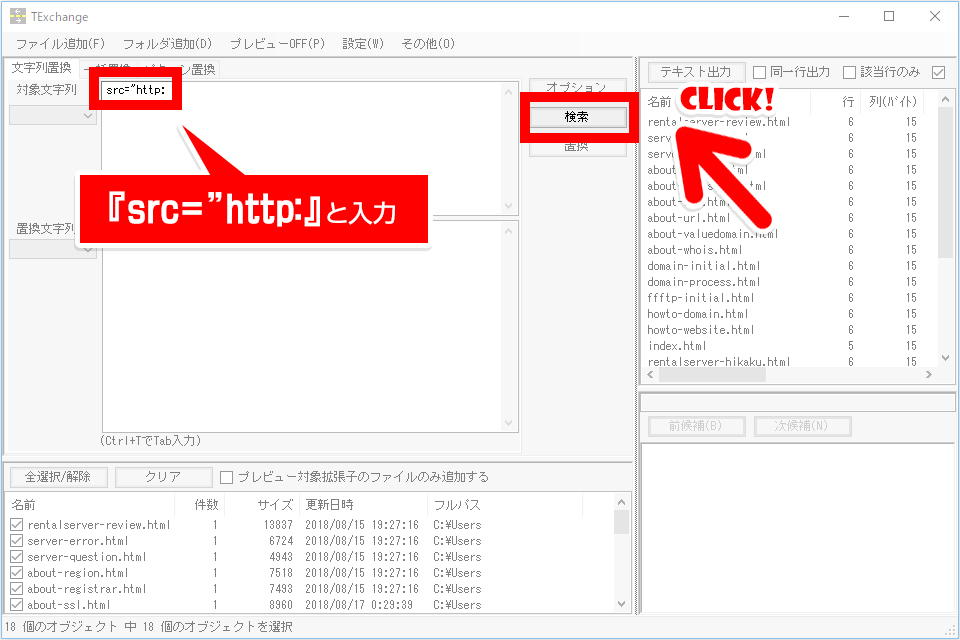Select about-whois.html in results list
This screenshot has height=640, width=960.
[x=695, y=250]
